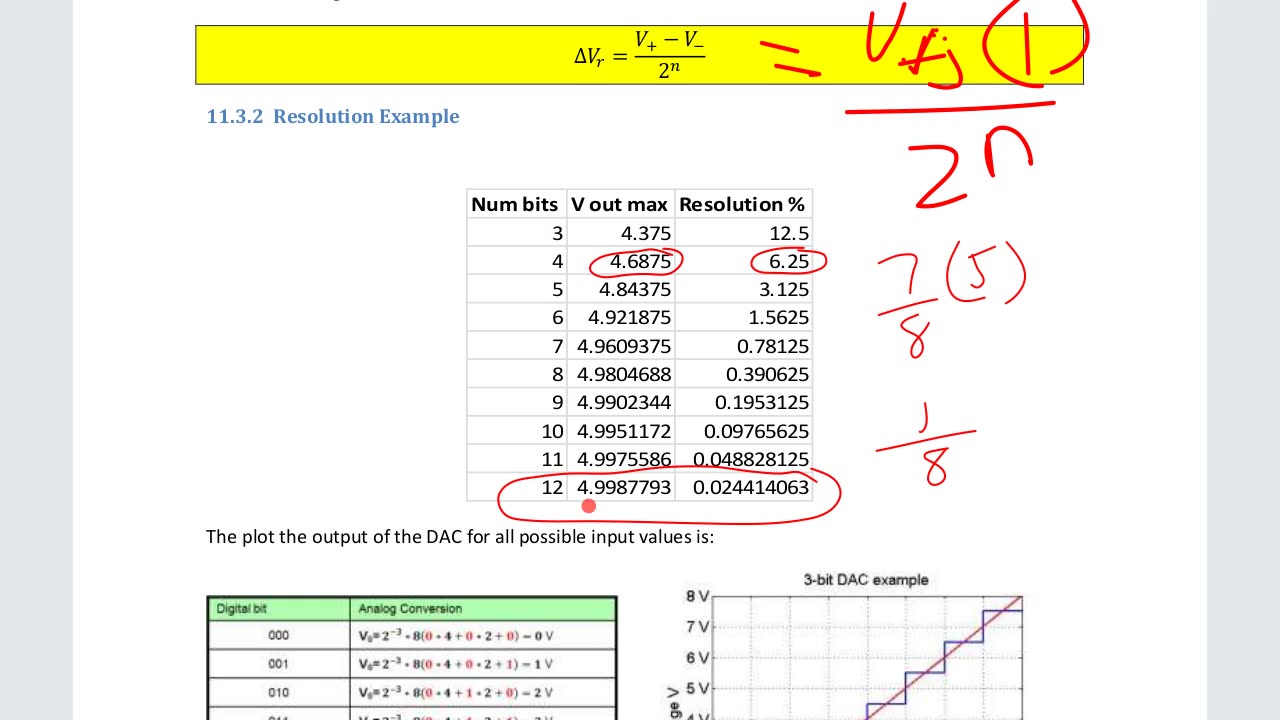The height and width of the screenshot is (720, 1280).
Task: Select the resolution value 0.048828125
Action: 752,459
